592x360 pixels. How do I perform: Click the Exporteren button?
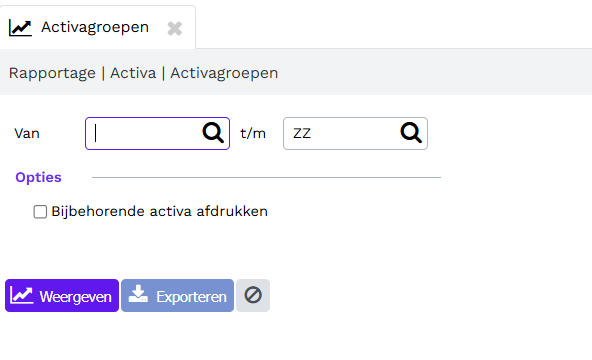click(177, 295)
